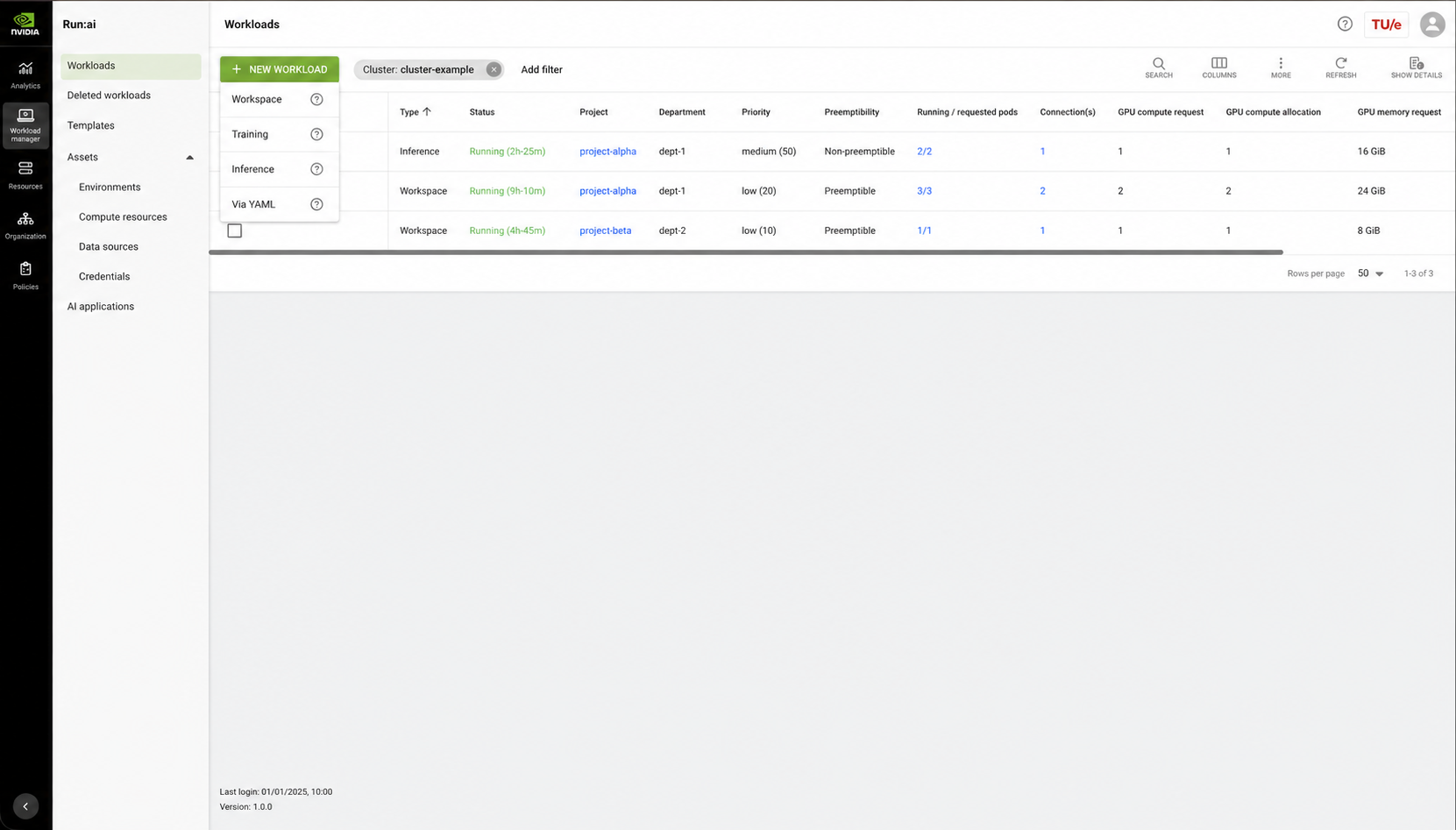Open Compute resources under Assets

coord(123,216)
